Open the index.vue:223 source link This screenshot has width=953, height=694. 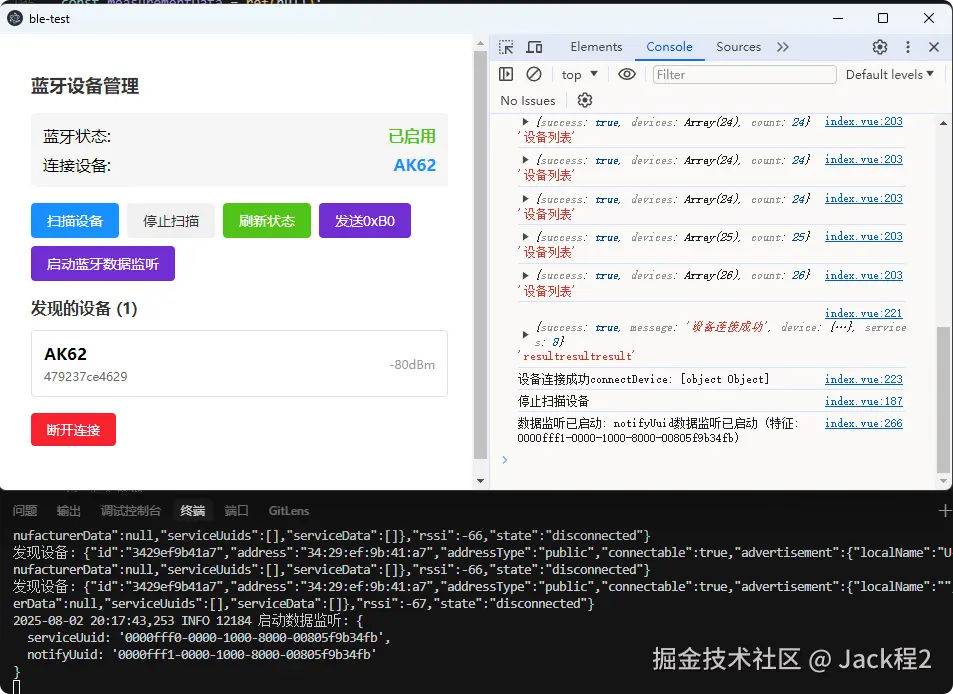863,379
